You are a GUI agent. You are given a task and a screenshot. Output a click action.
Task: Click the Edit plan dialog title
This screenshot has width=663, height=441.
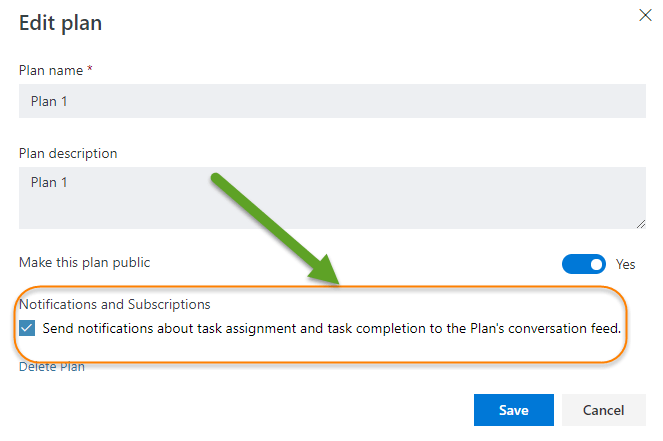(61, 21)
